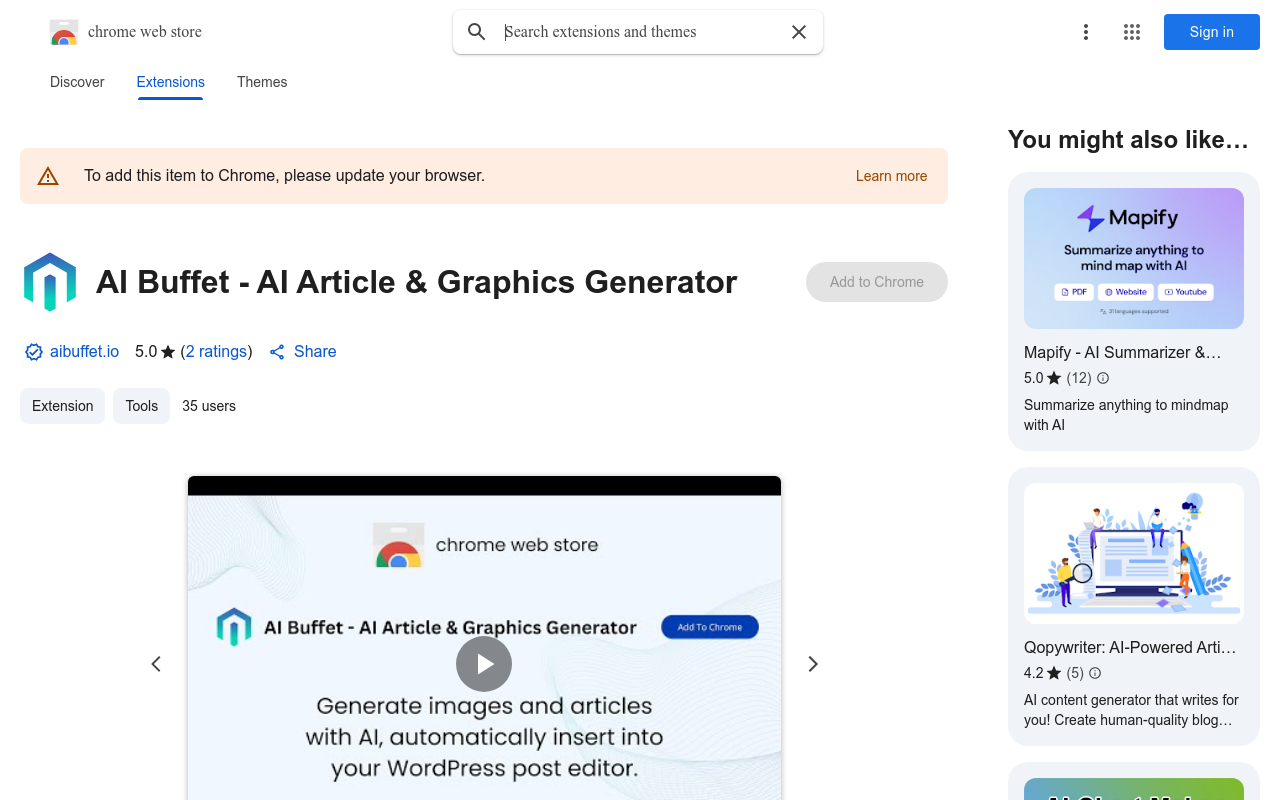
Task: Click the info icon beside Qopywriter rating
Action: click(x=1095, y=673)
